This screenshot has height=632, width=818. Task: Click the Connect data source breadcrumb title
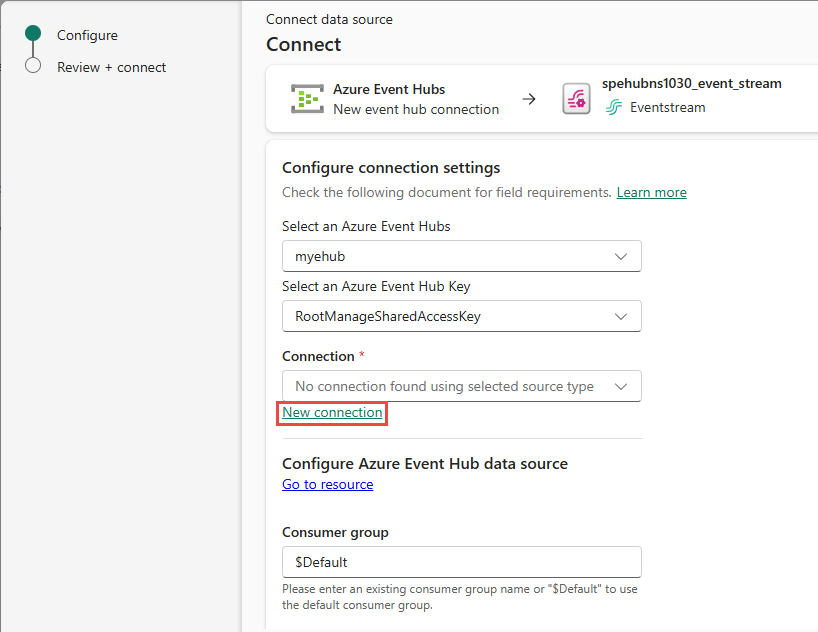point(329,19)
